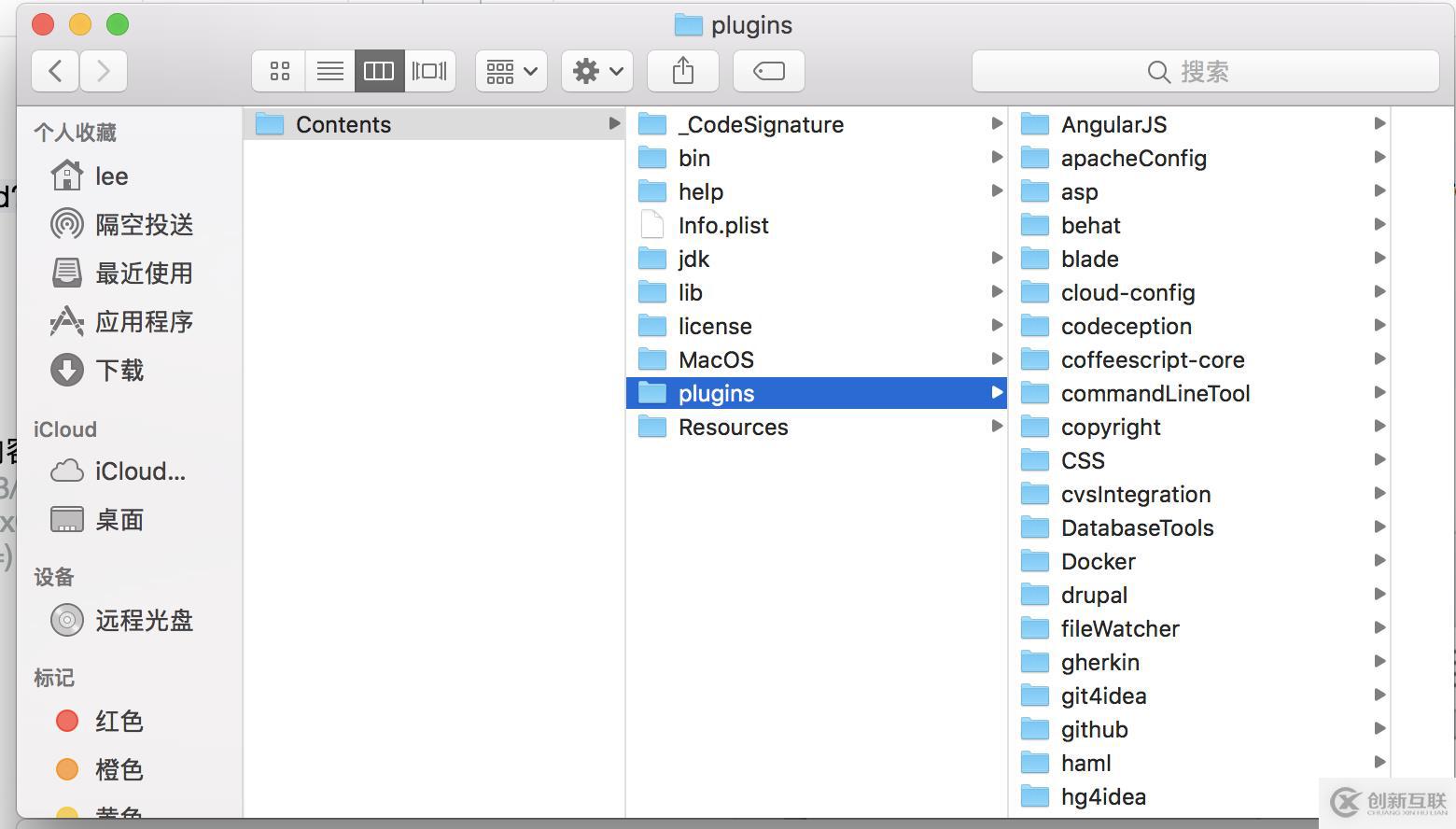Click the plugins folder icon in title bar
This screenshot has height=829, width=1456.
688,25
